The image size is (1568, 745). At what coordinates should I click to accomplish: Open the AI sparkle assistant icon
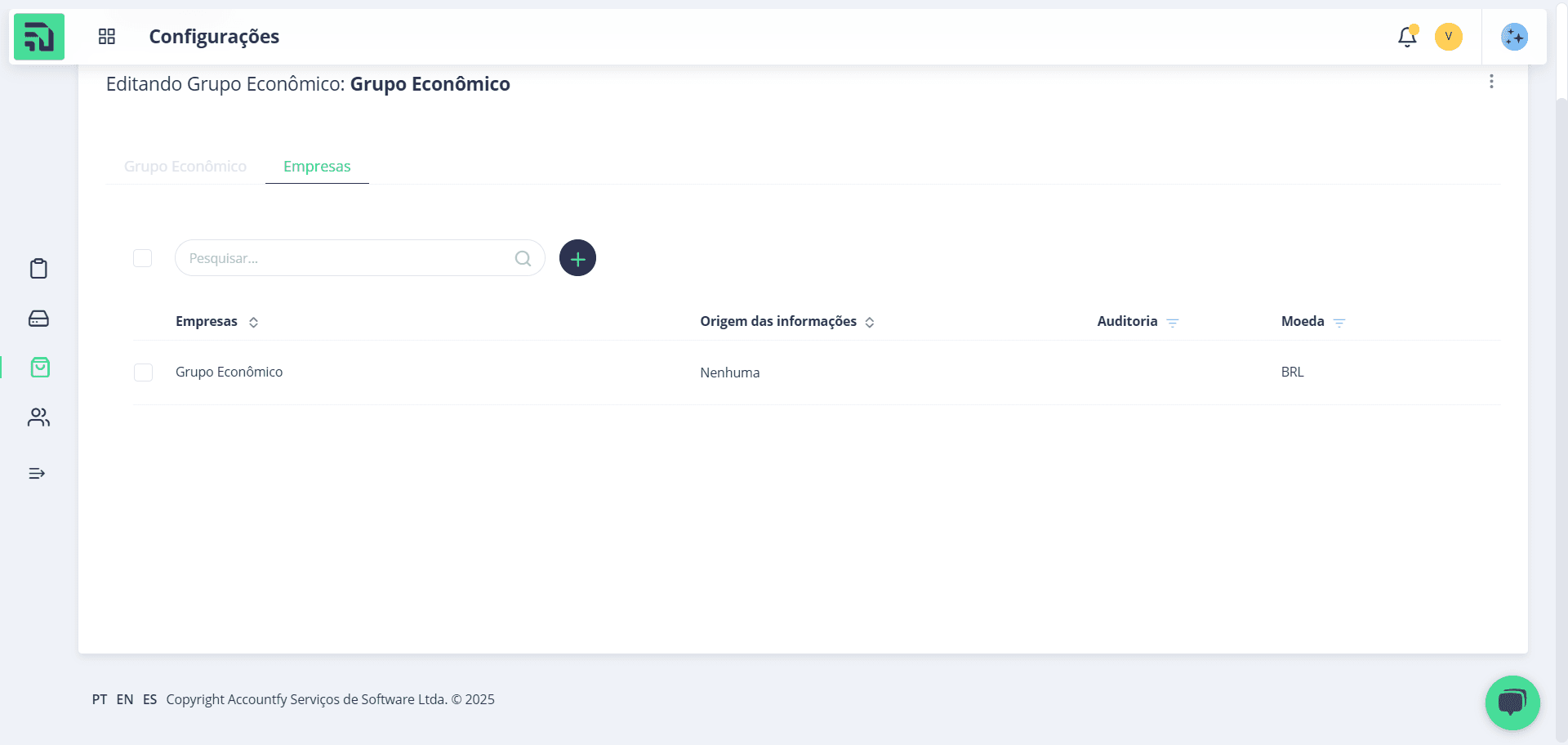tap(1515, 37)
